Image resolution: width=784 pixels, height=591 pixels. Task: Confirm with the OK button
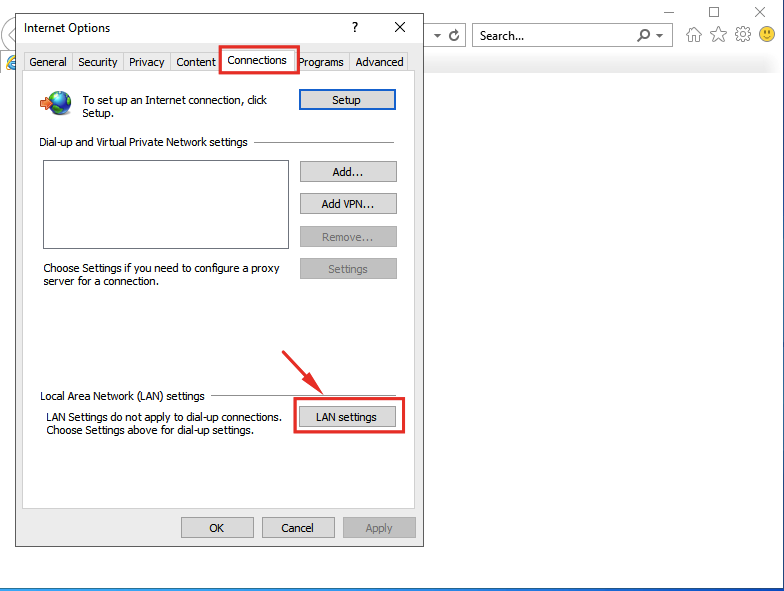pyautogui.click(x=217, y=528)
